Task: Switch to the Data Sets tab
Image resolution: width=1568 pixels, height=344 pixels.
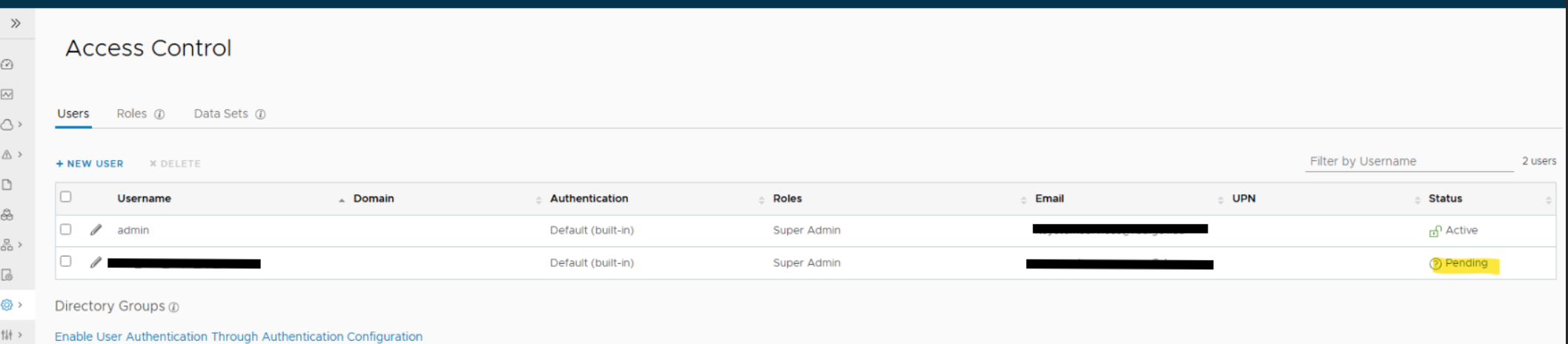Action: pyautogui.click(x=221, y=113)
